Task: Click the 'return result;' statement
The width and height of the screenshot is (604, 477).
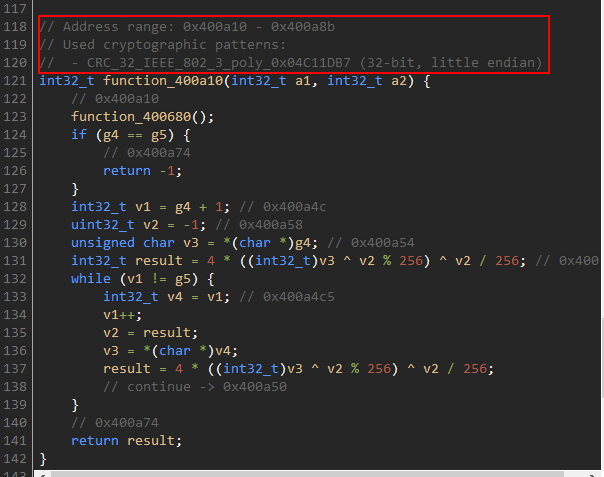Action: pos(126,441)
